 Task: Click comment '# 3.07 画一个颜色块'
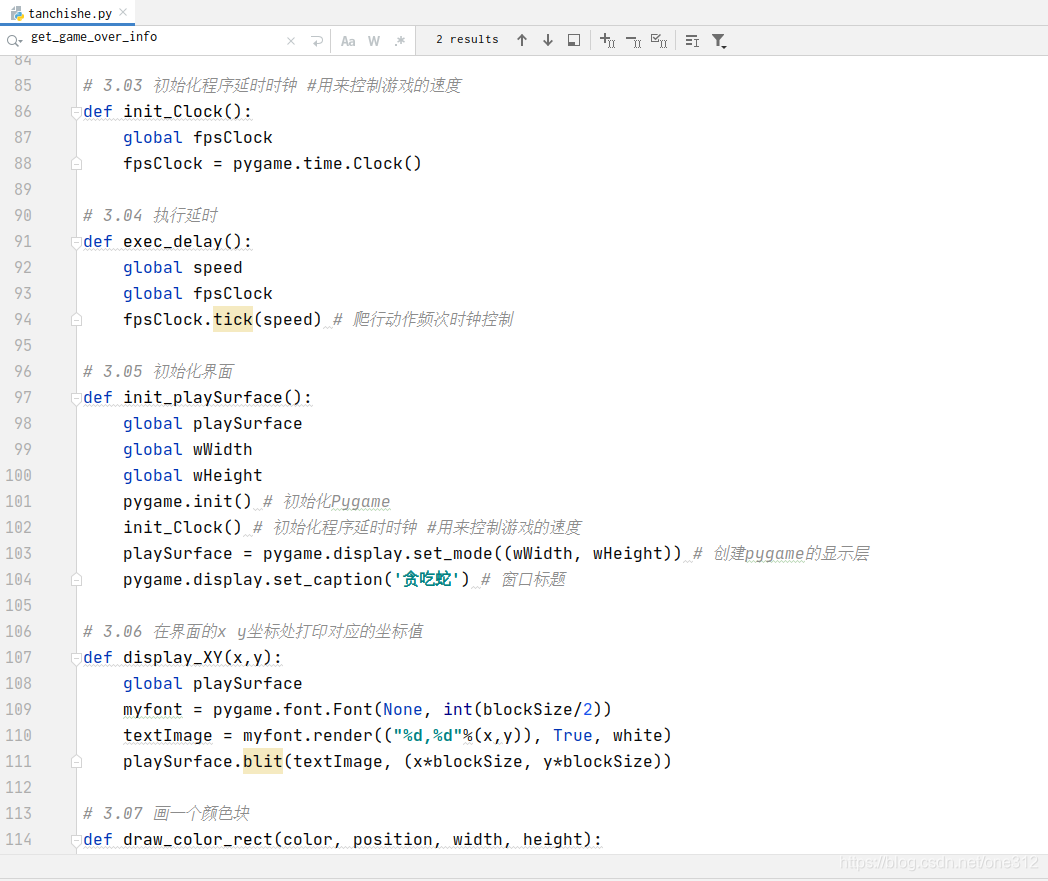click(x=166, y=813)
